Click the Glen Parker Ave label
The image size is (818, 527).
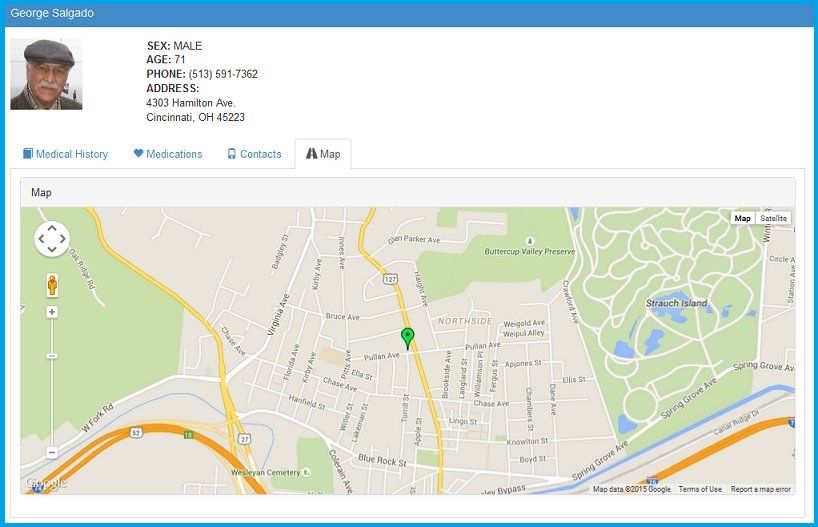pos(414,239)
